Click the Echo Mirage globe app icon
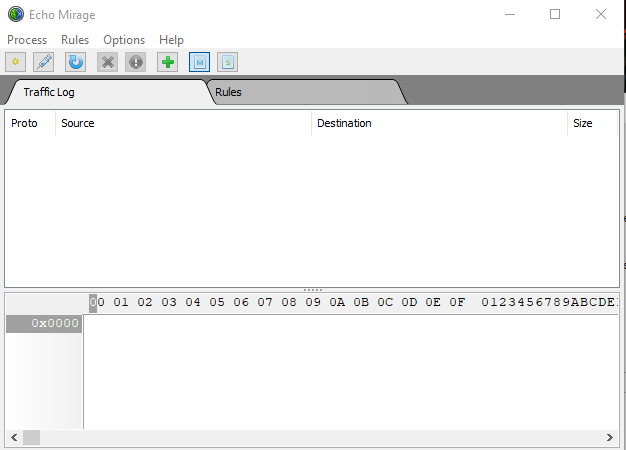 coord(16,14)
